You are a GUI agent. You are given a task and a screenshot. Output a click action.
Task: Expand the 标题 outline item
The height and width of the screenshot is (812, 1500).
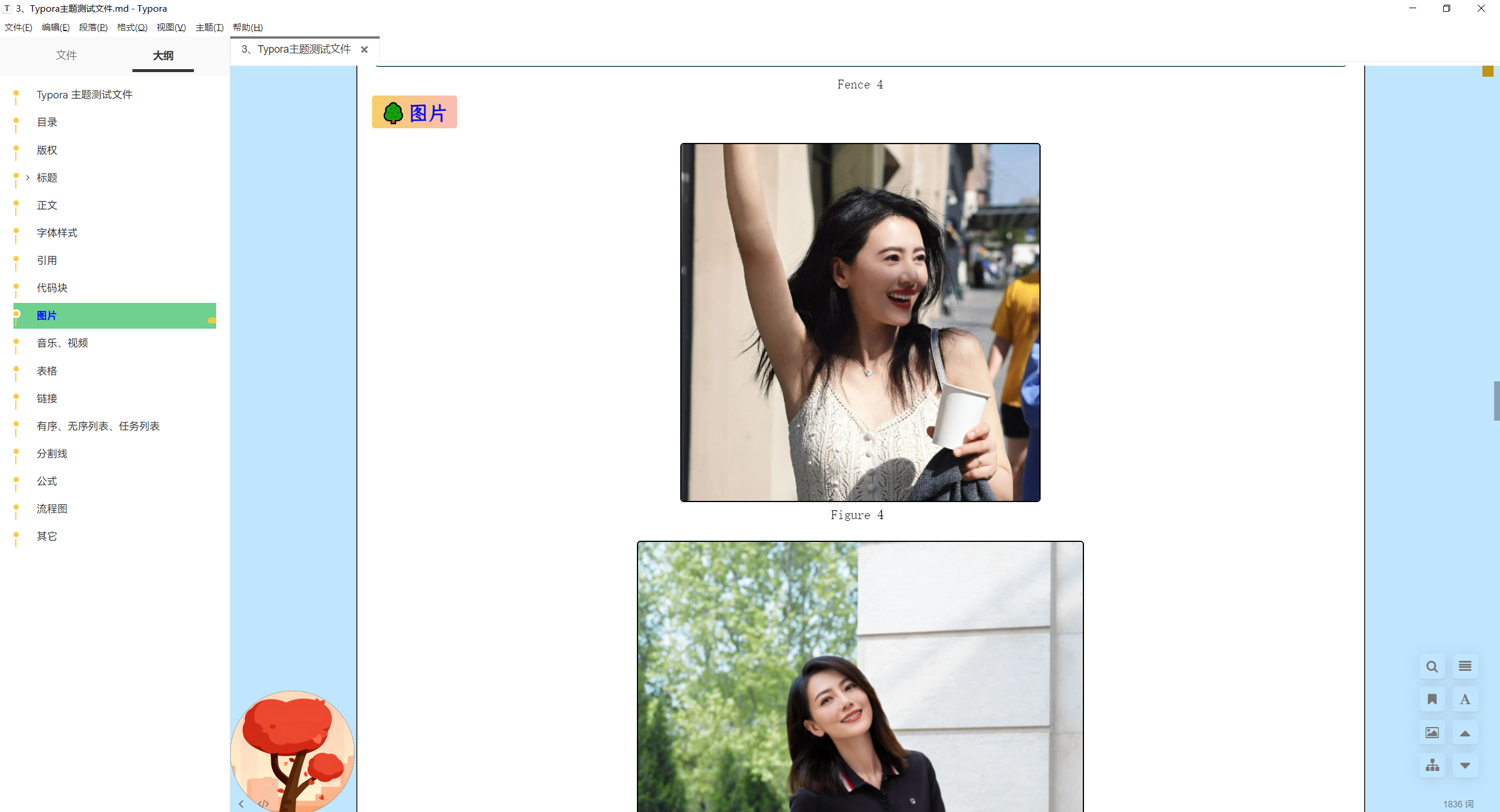click(x=28, y=178)
